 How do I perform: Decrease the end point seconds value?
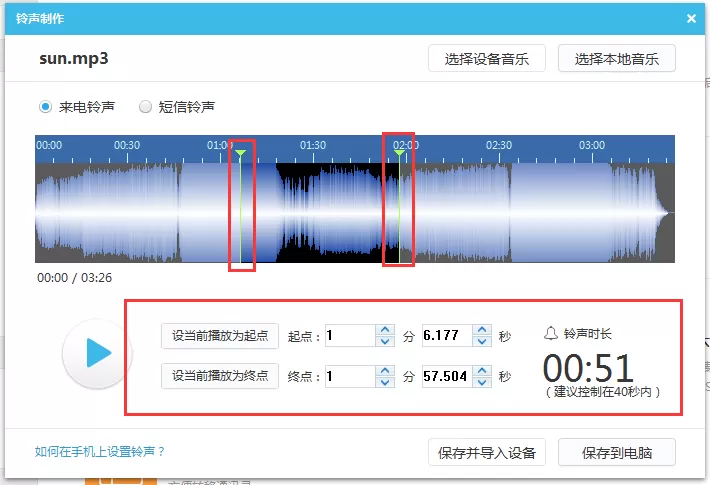coord(482,382)
